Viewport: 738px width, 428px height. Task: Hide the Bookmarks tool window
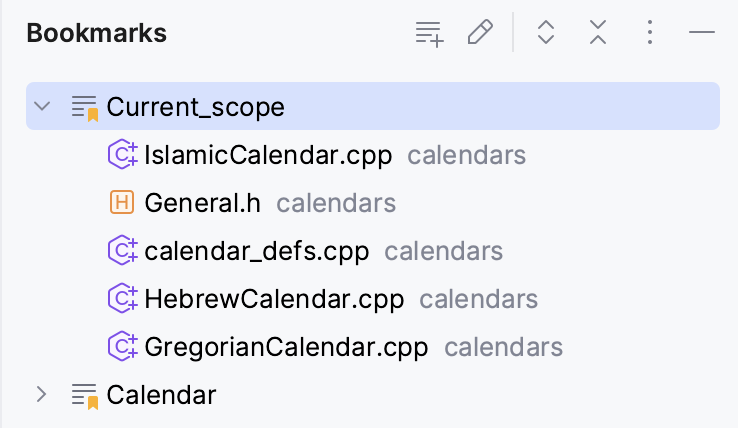click(702, 33)
